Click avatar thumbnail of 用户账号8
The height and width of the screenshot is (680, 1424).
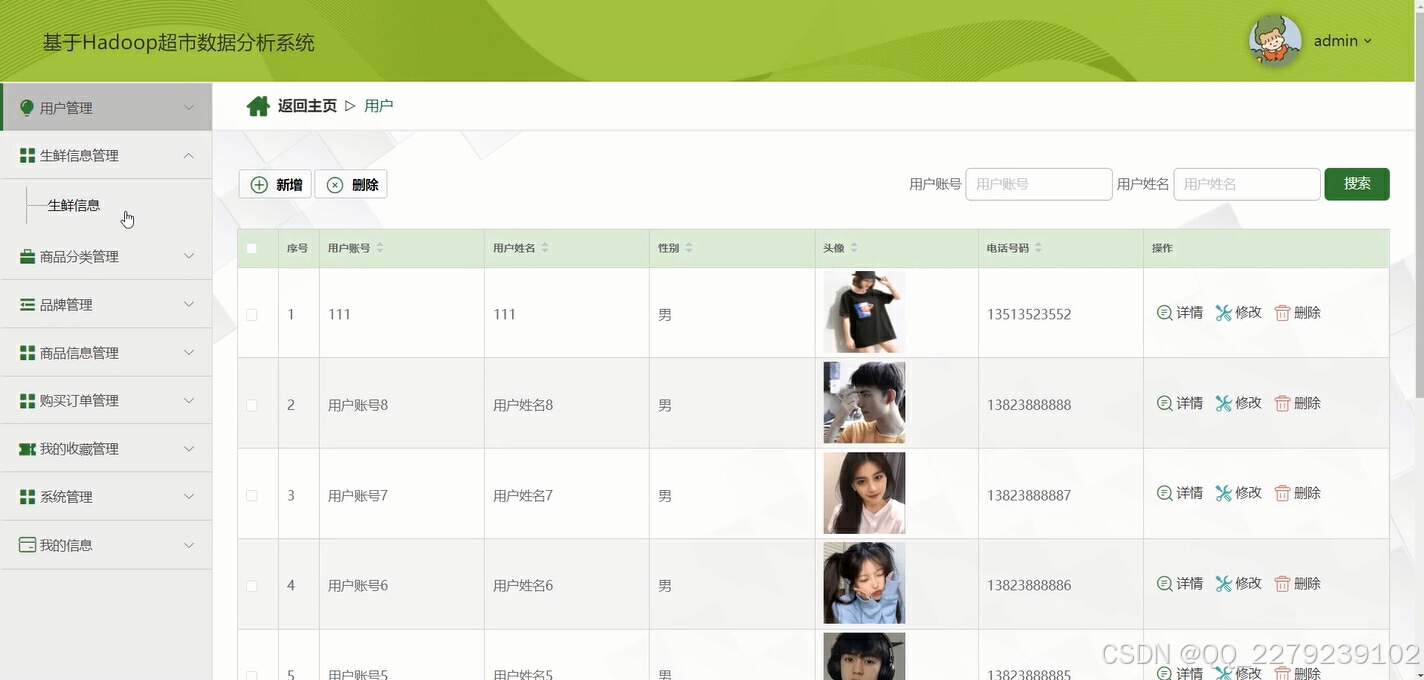864,402
